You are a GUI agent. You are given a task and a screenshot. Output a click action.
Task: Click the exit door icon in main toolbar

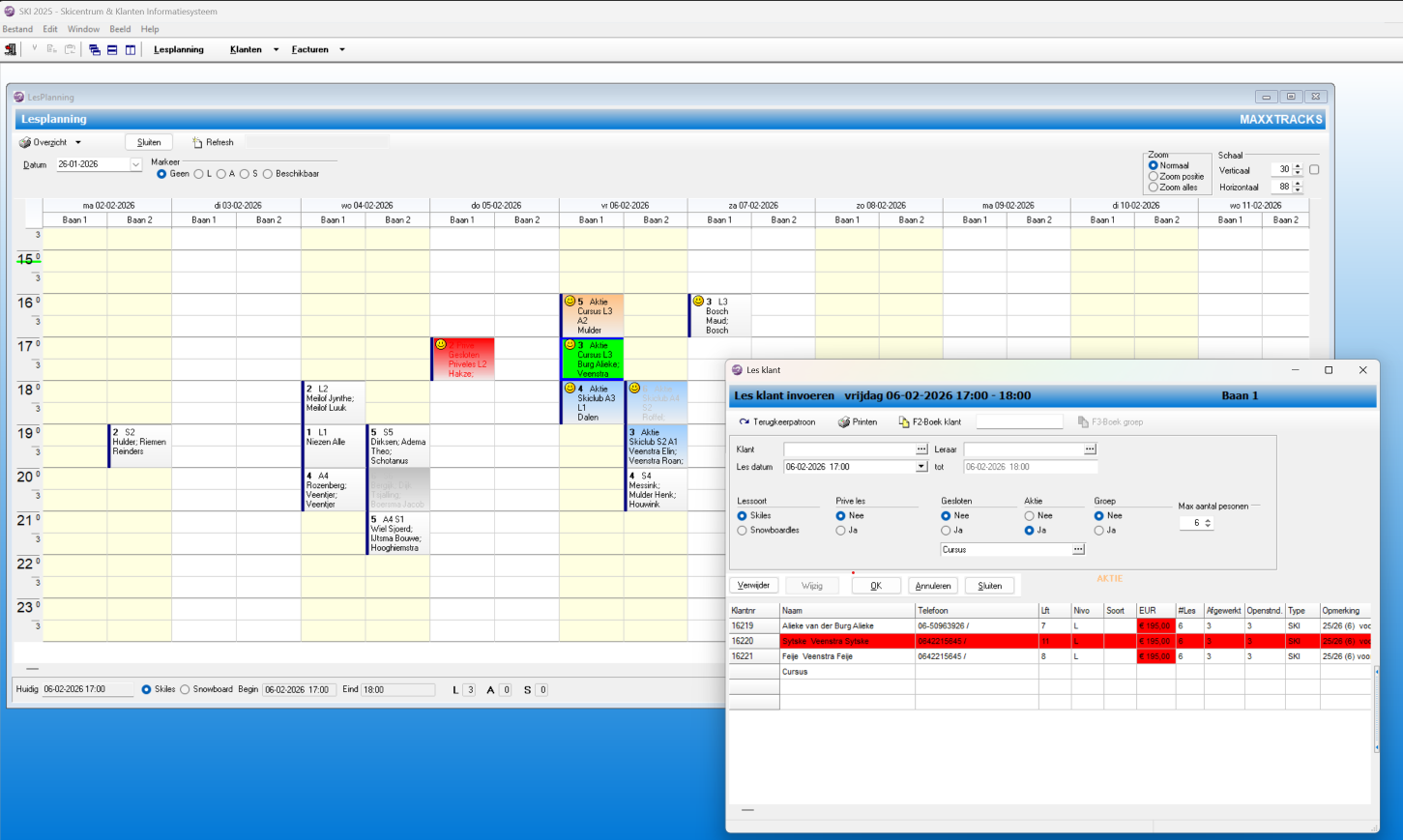point(11,49)
